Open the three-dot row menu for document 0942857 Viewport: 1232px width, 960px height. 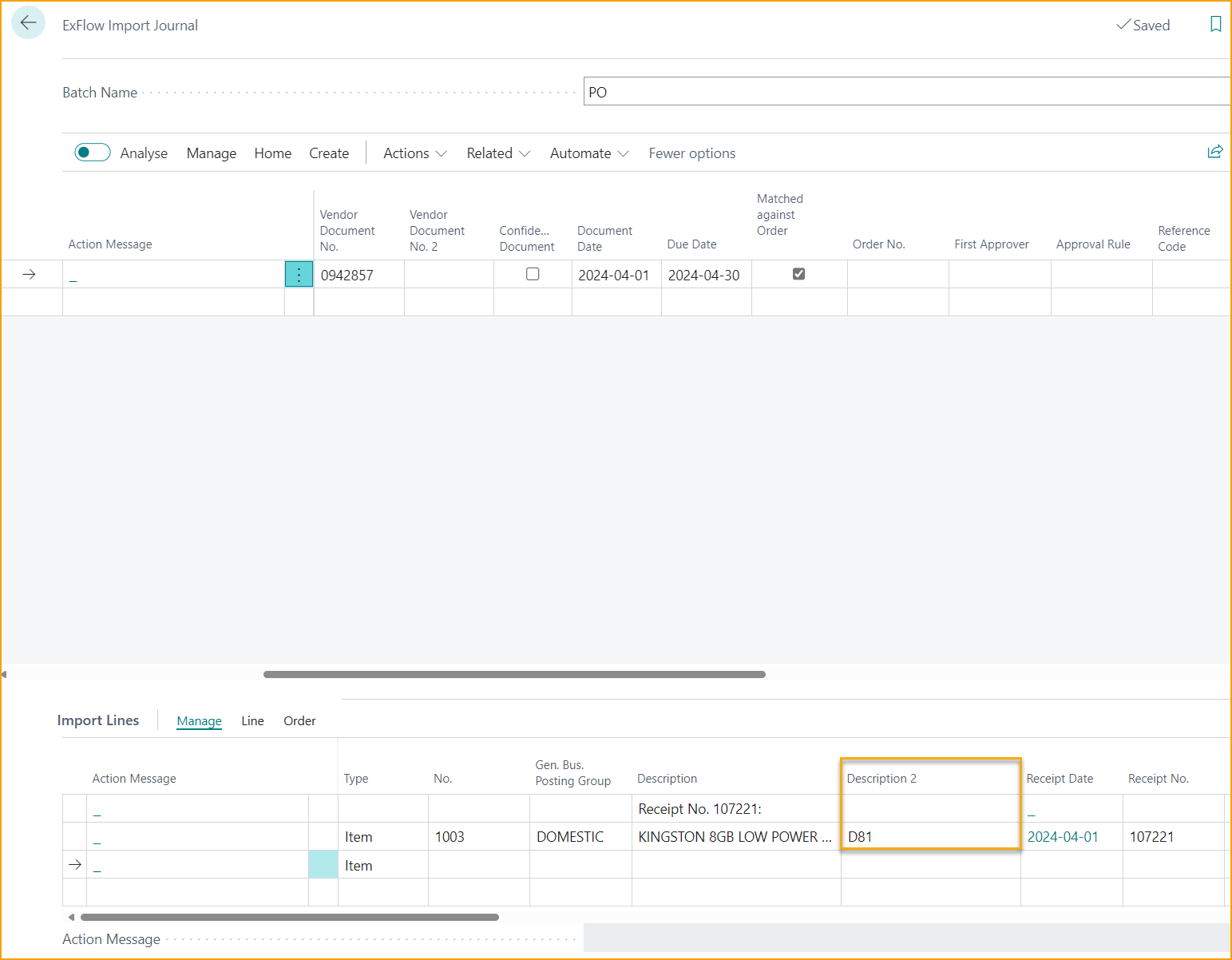click(x=299, y=275)
